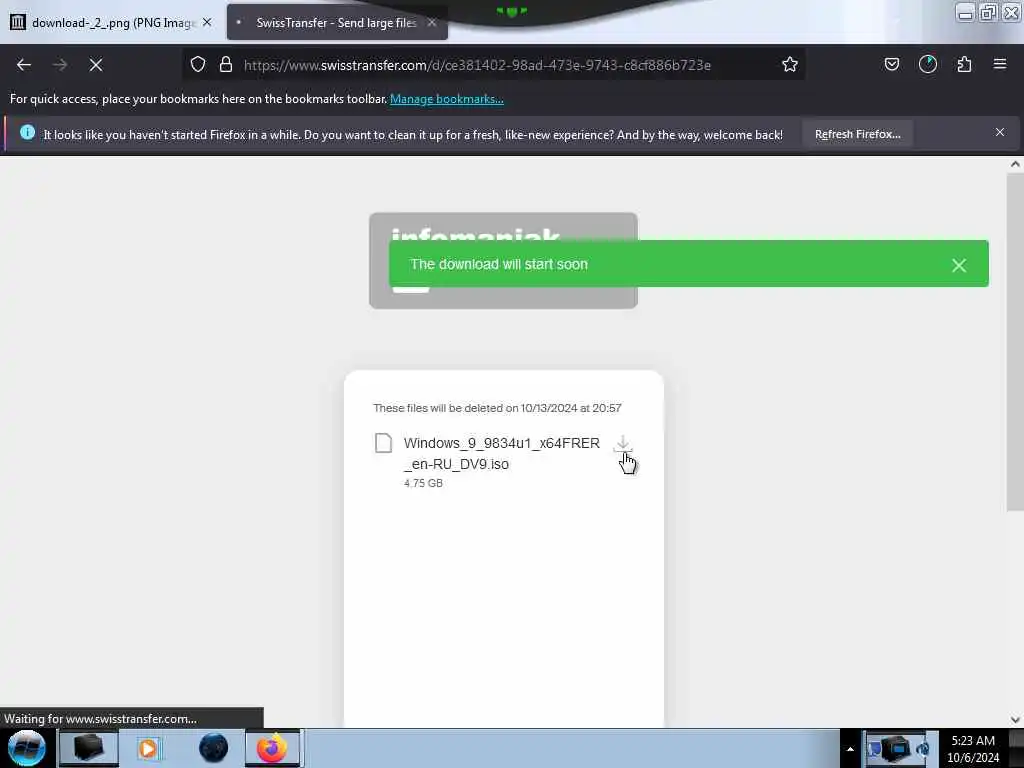Click the infomaniak logo banner
Image resolution: width=1024 pixels, height=768 pixels.
tap(503, 260)
